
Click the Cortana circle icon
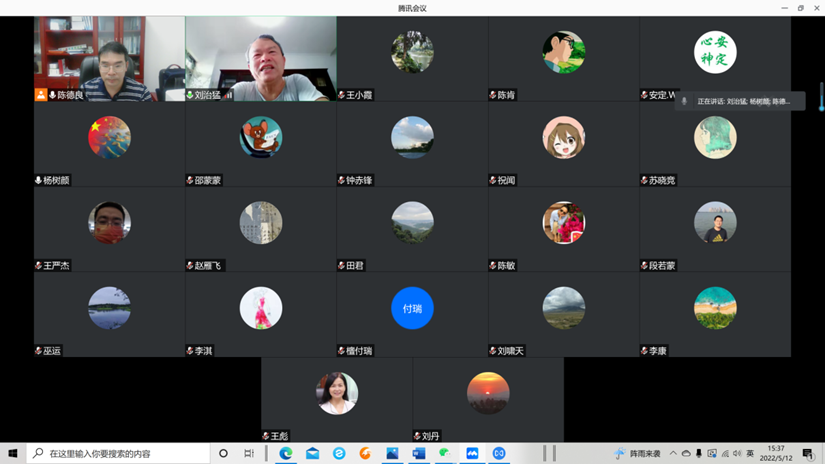[x=223, y=453]
